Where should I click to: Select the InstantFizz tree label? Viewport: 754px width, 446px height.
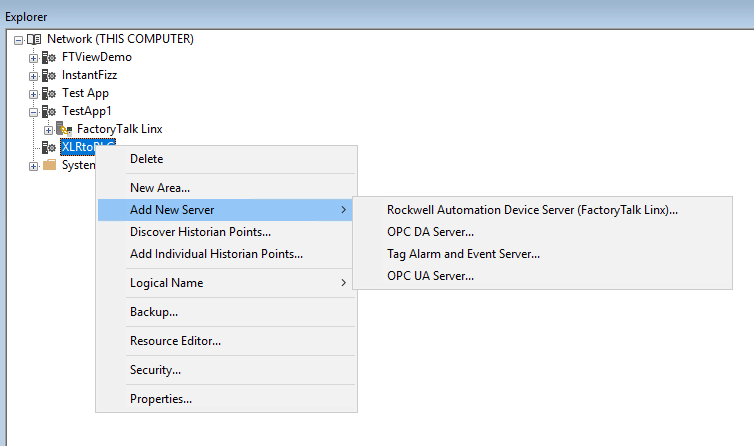[89, 75]
